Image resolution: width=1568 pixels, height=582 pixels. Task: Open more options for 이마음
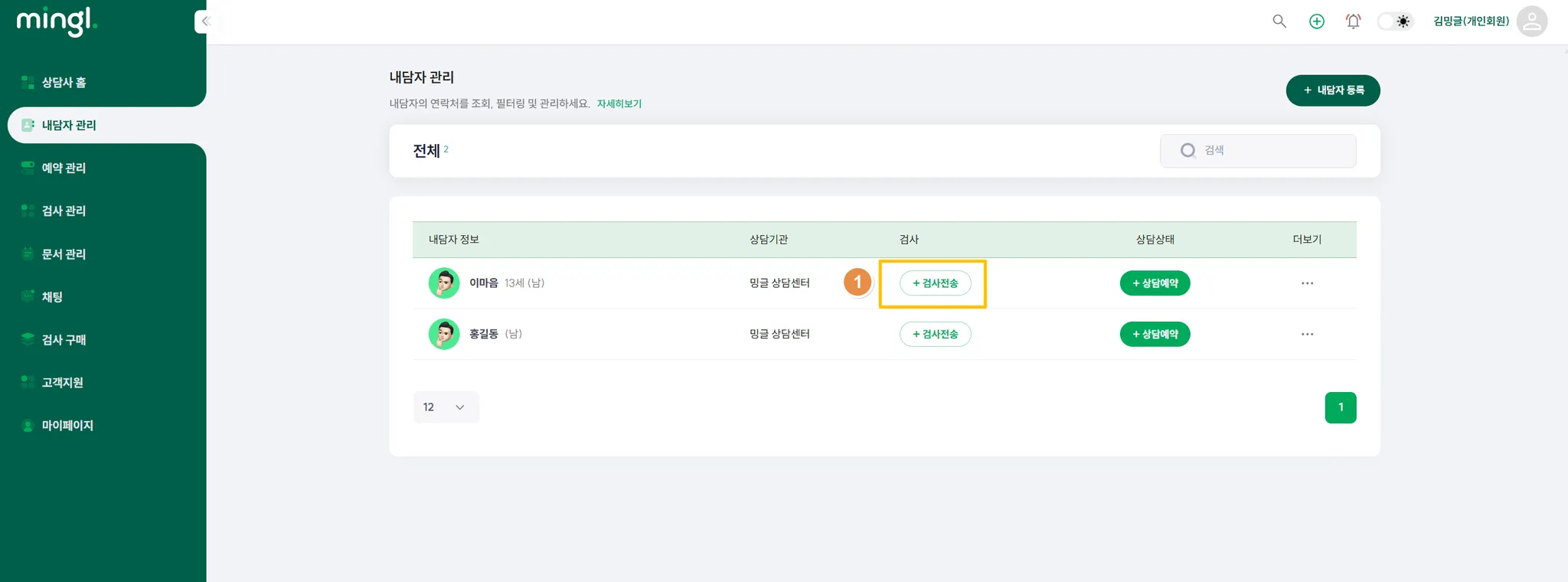(1307, 283)
